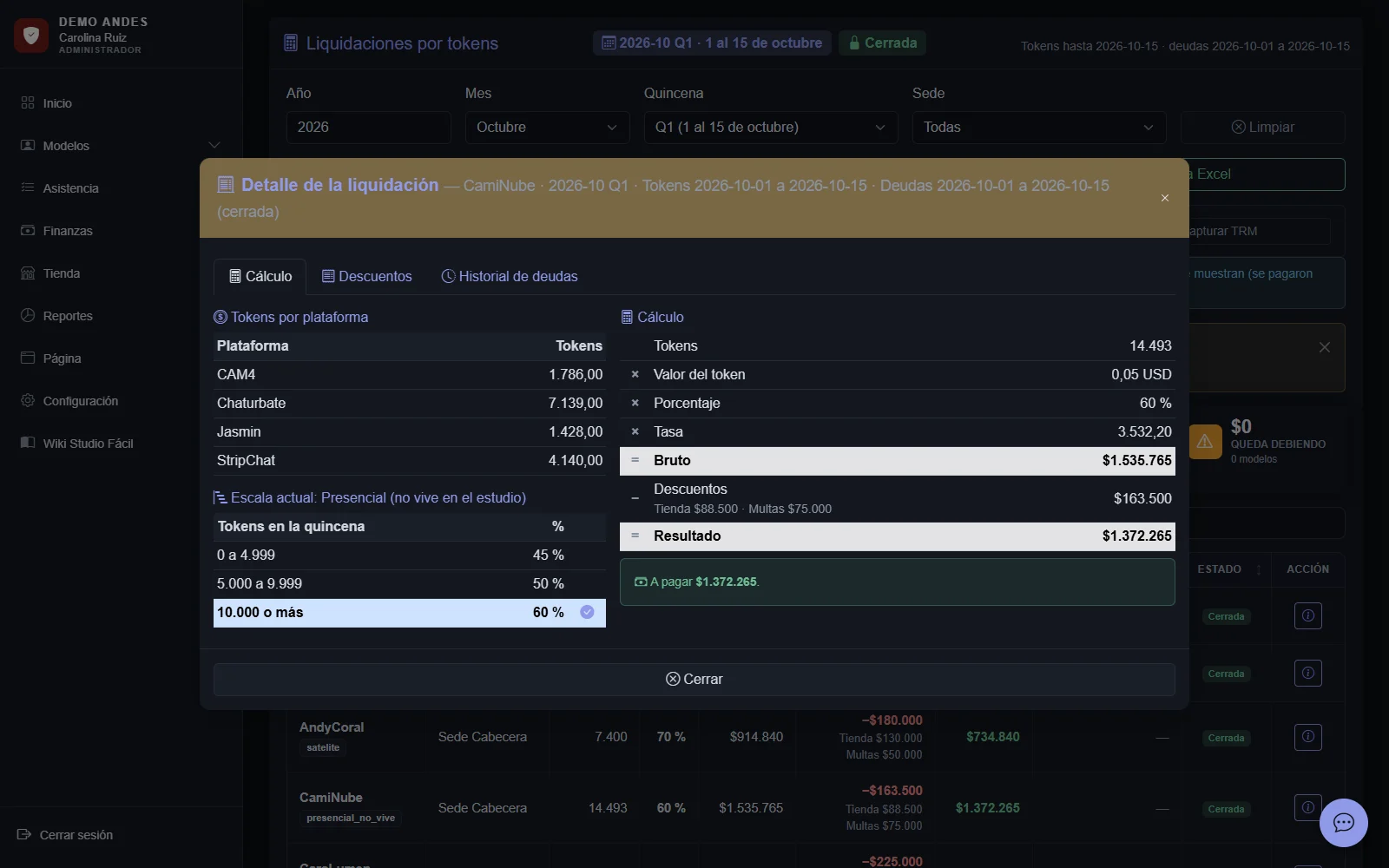This screenshot has width=1389, height=868.
Task: Click the 2026-10 Q1 period badge
Action: 712,43
